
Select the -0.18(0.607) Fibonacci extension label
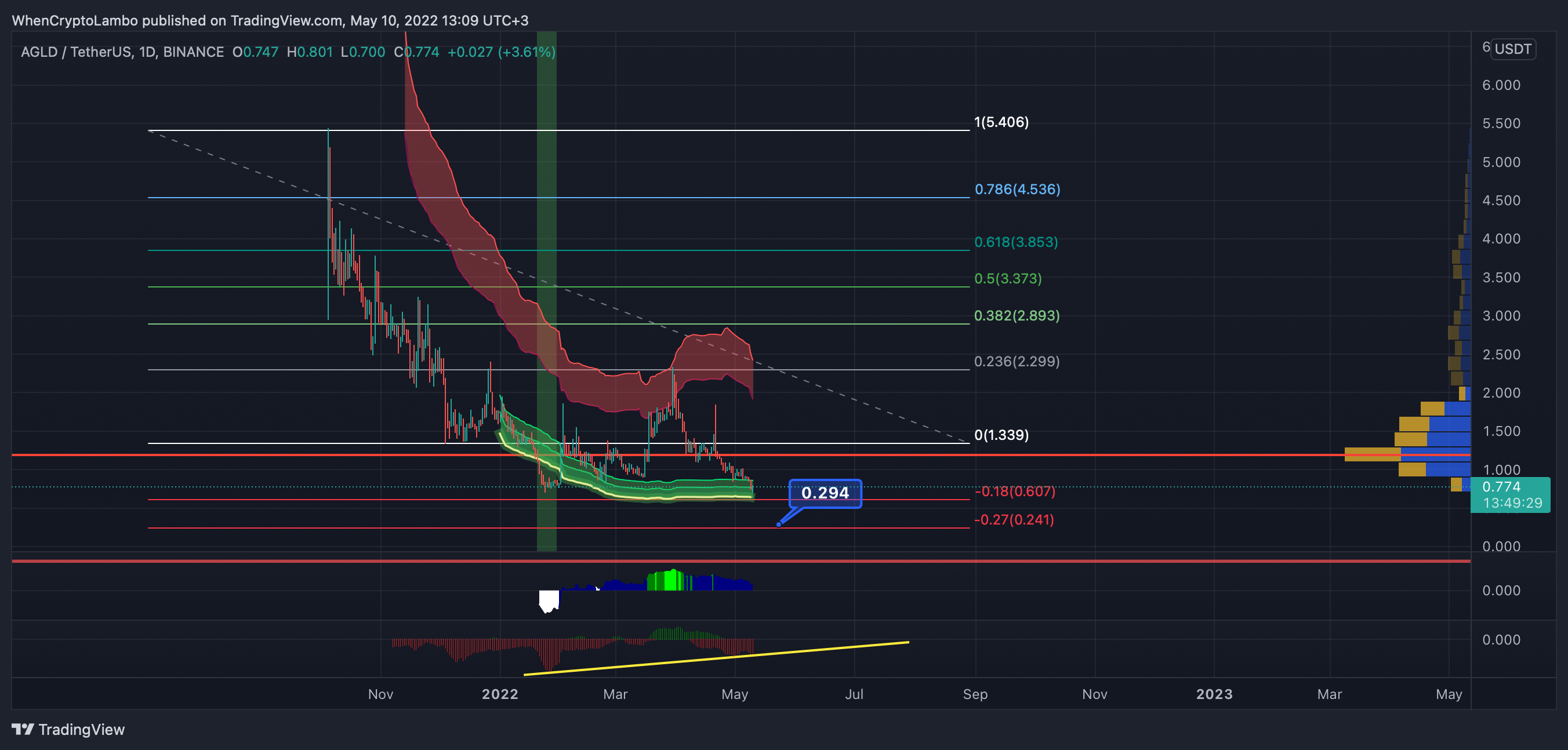click(1015, 491)
